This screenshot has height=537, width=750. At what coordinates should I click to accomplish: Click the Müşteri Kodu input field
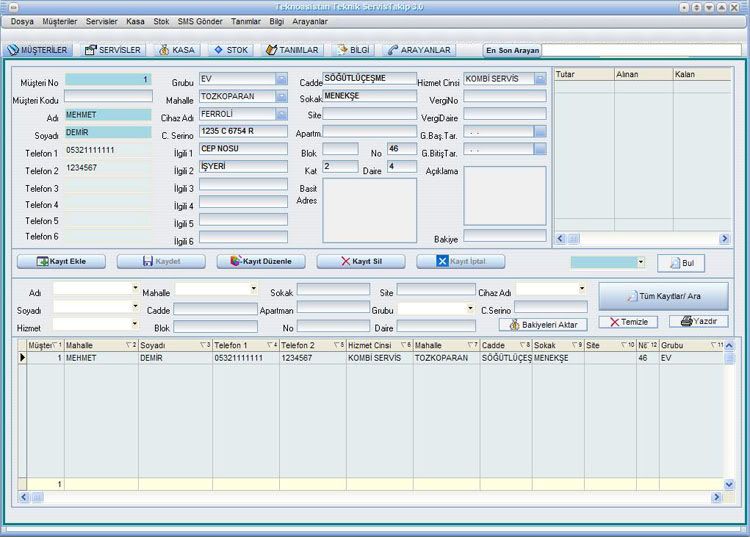[x=108, y=96]
